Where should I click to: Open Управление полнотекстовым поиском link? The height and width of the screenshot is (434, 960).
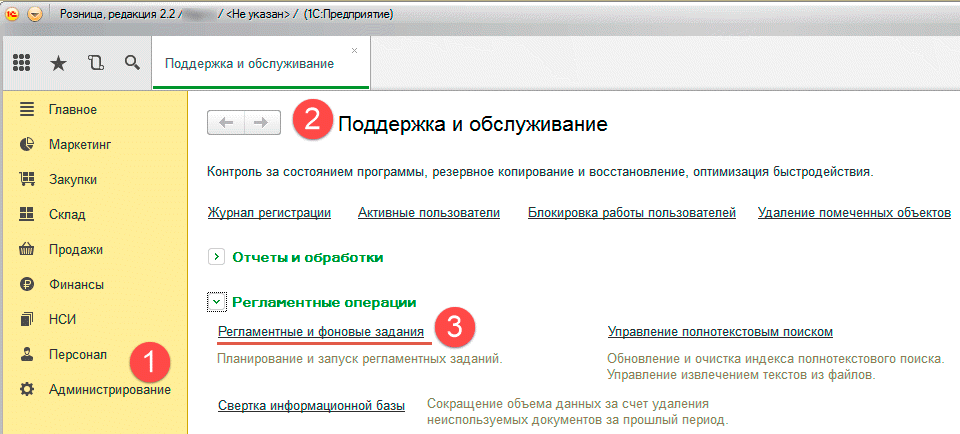721,332
